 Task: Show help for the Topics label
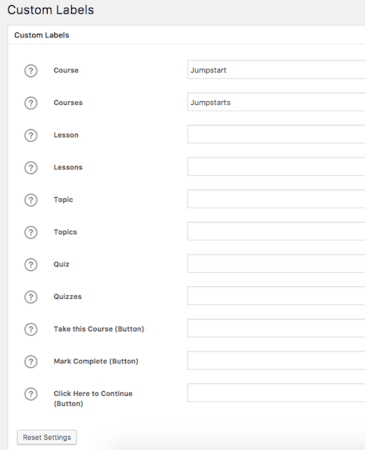pyautogui.click(x=31, y=232)
